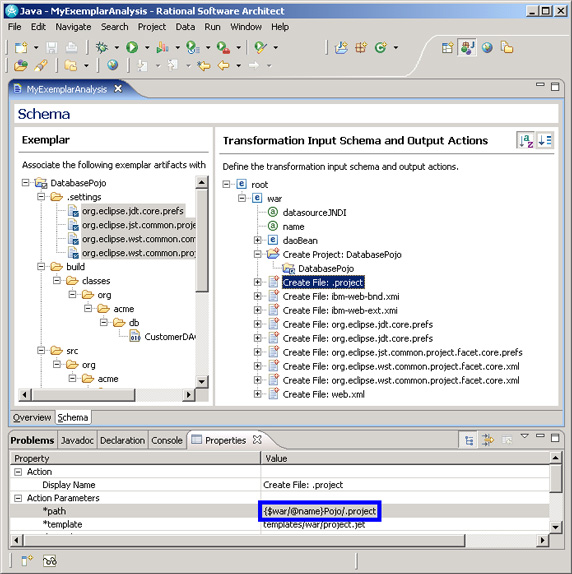
Task: Click the New Java Package icon
Action: click(x=360, y=47)
